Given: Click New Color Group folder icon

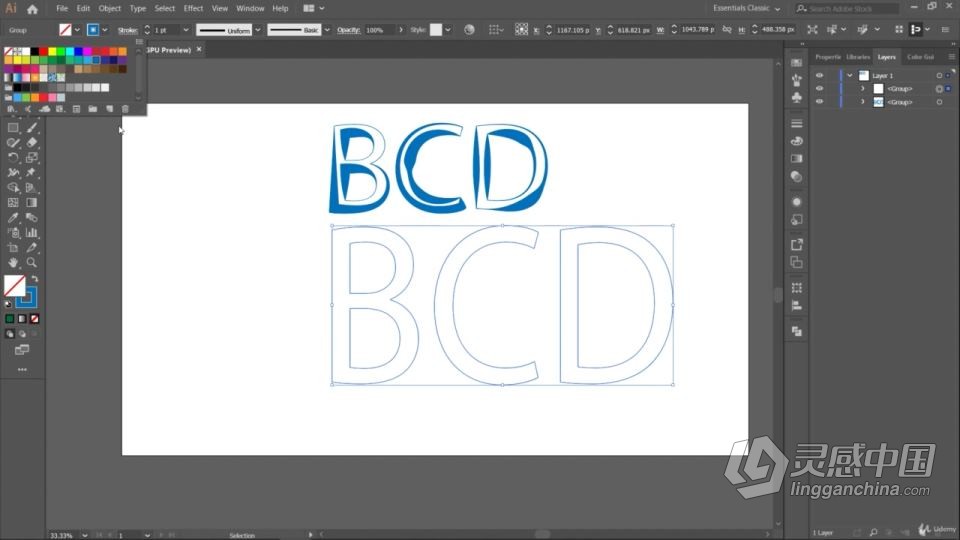Looking at the screenshot, I should click(92, 109).
